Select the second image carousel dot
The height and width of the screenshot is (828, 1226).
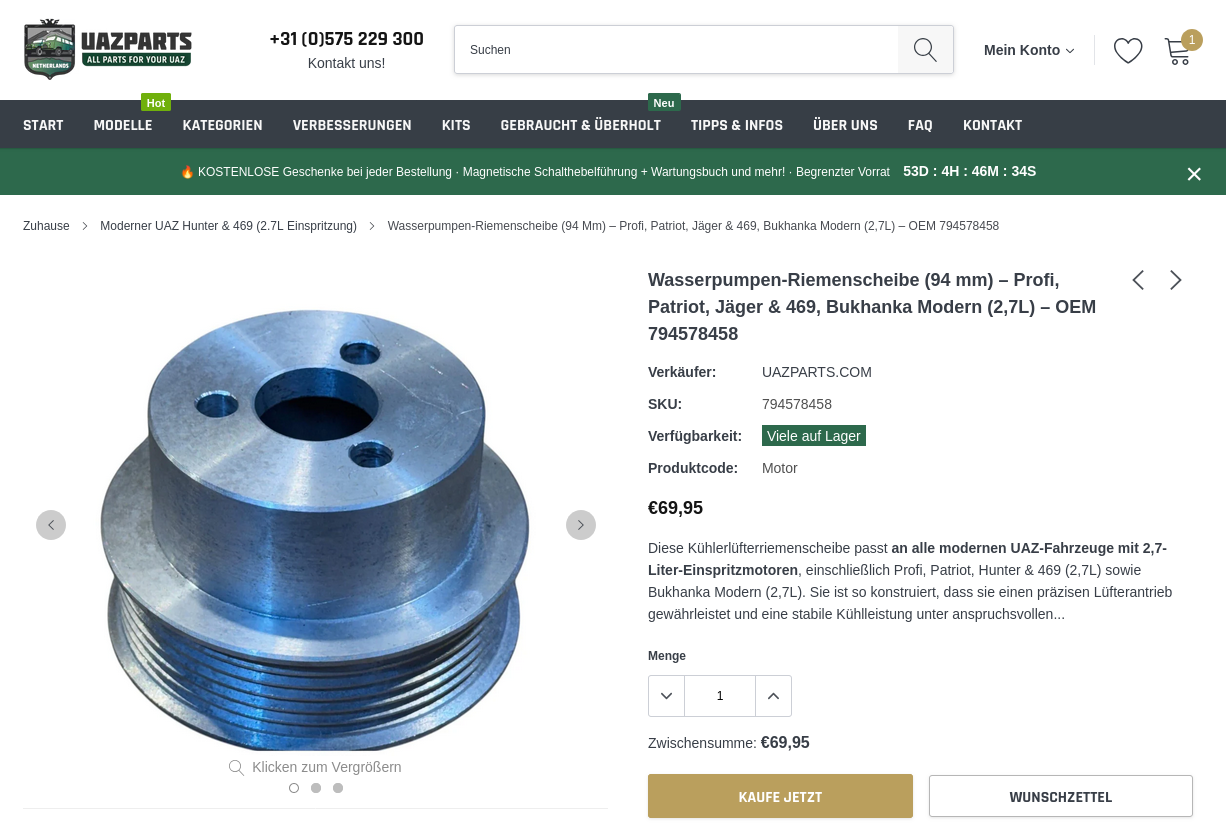point(316,788)
